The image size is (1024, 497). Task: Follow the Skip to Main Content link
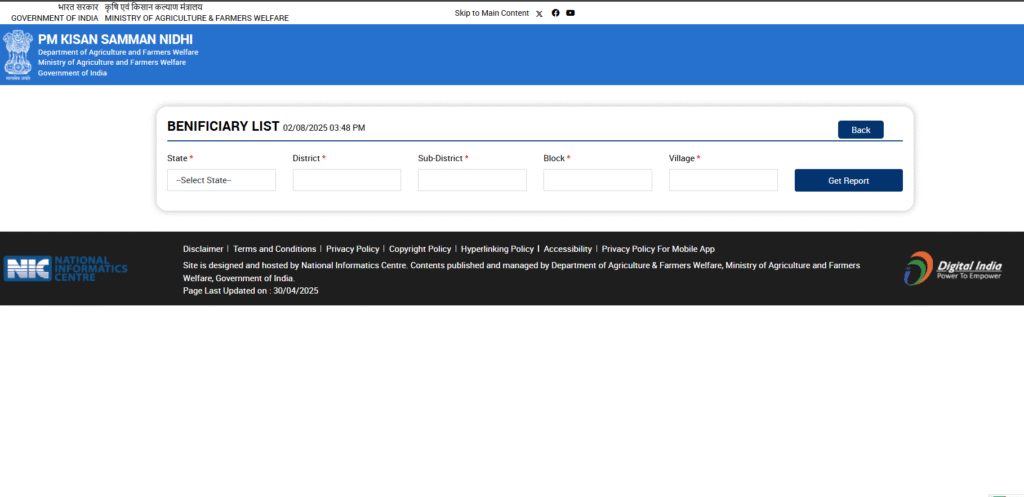tap(491, 13)
